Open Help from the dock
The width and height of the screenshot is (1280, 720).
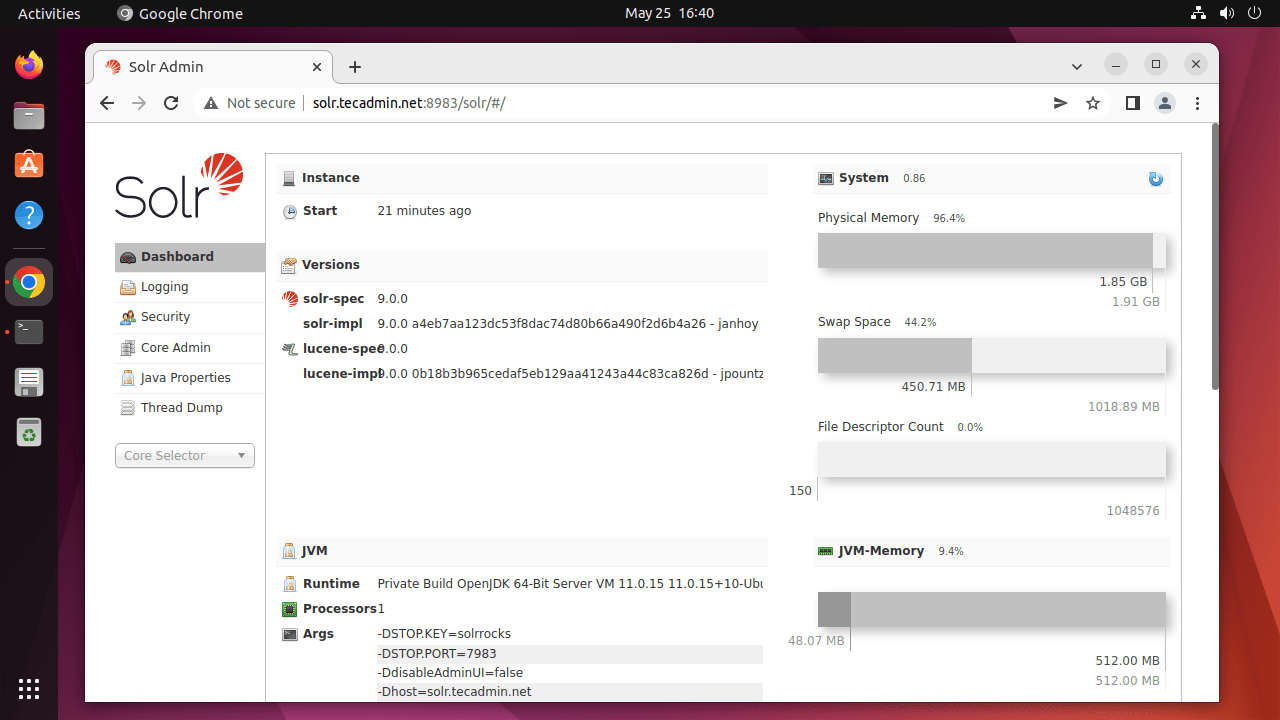tap(29, 215)
